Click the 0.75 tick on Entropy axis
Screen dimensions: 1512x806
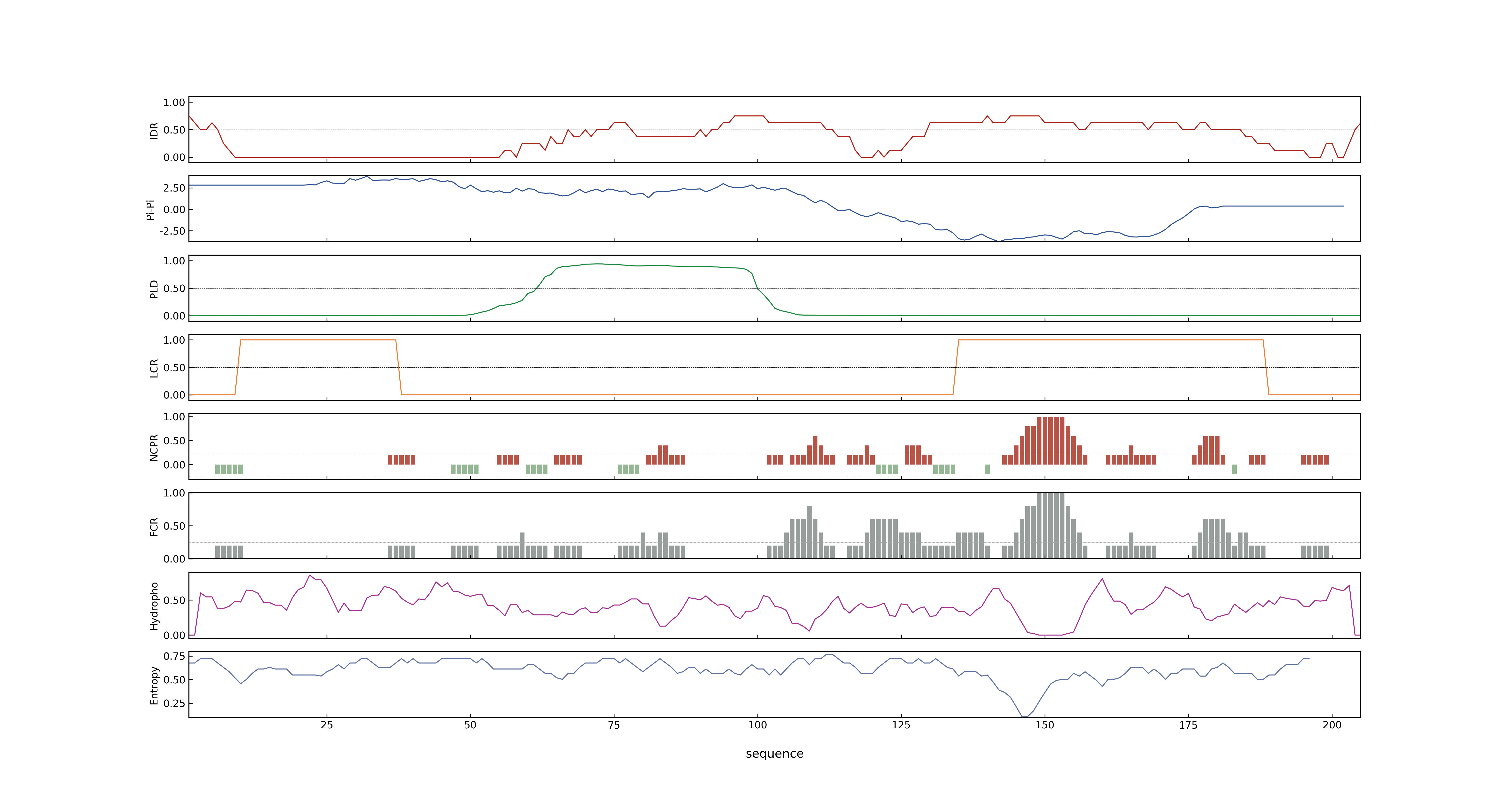pyautogui.click(x=174, y=656)
